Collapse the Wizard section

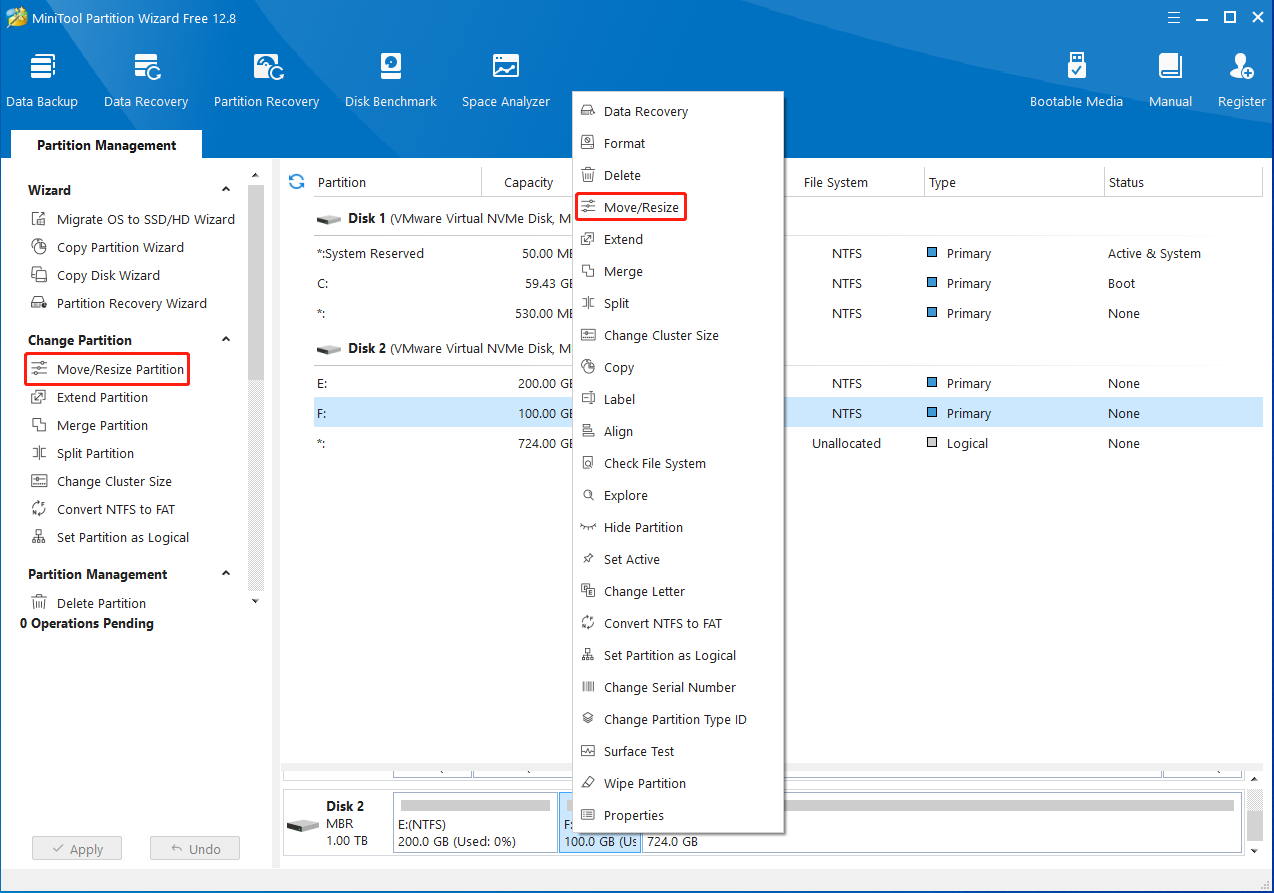coord(226,189)
